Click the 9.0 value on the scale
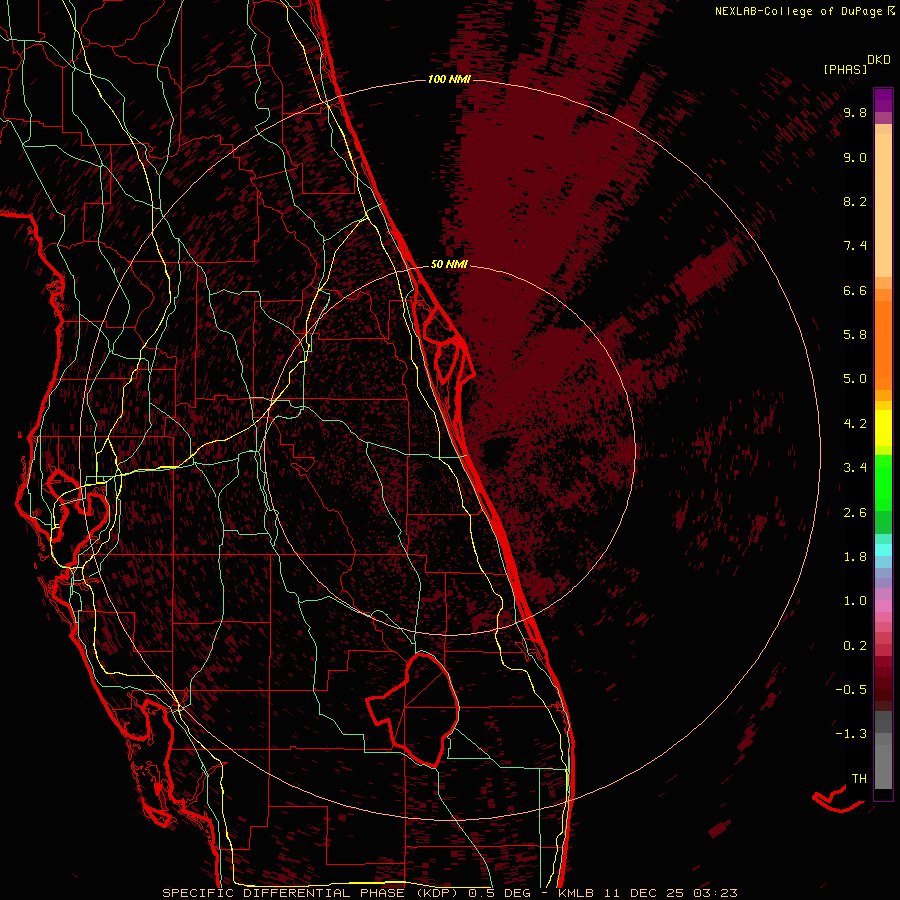 [855, 158]
